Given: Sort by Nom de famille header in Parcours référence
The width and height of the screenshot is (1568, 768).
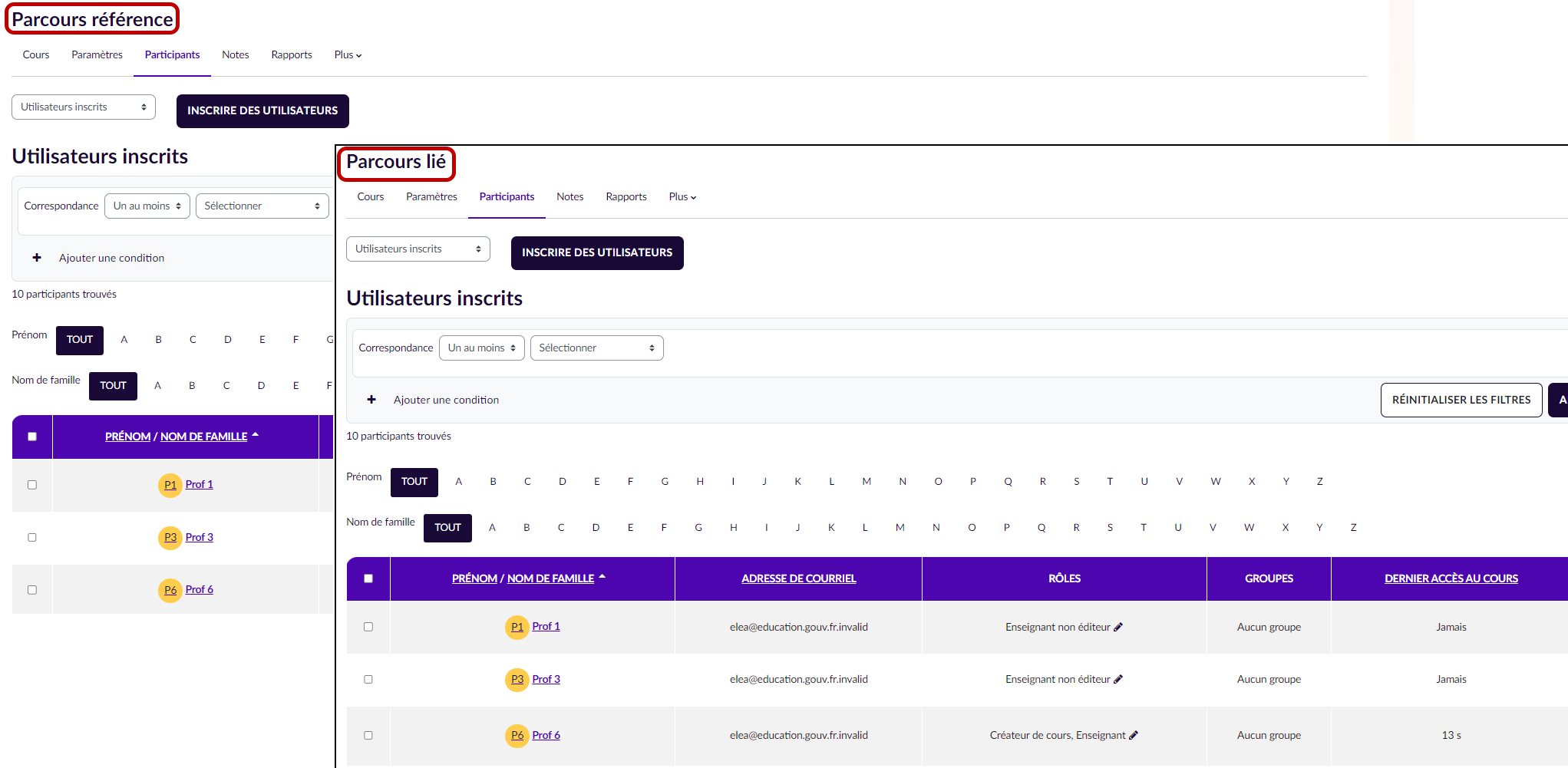Looking at the screenshot, I should click(x=203, y=437).
